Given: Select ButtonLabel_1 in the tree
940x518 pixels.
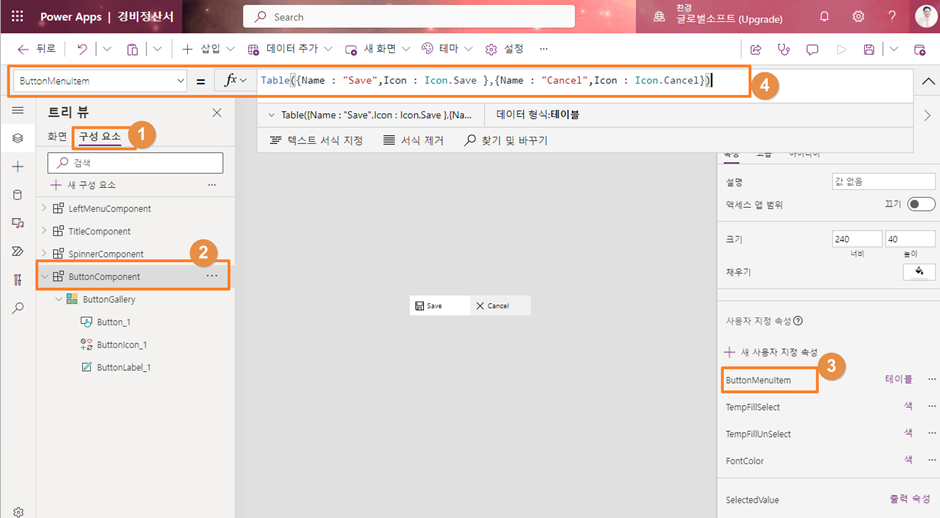Looking at the screenshot, I should [x=123, y=367].
